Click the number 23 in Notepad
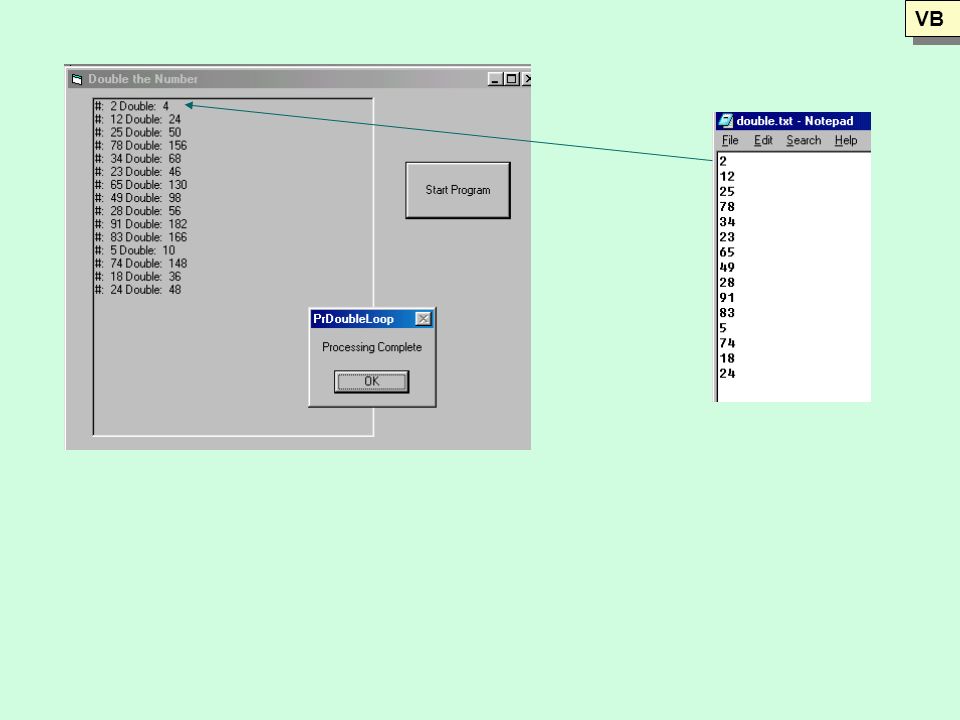 (727, 237)
